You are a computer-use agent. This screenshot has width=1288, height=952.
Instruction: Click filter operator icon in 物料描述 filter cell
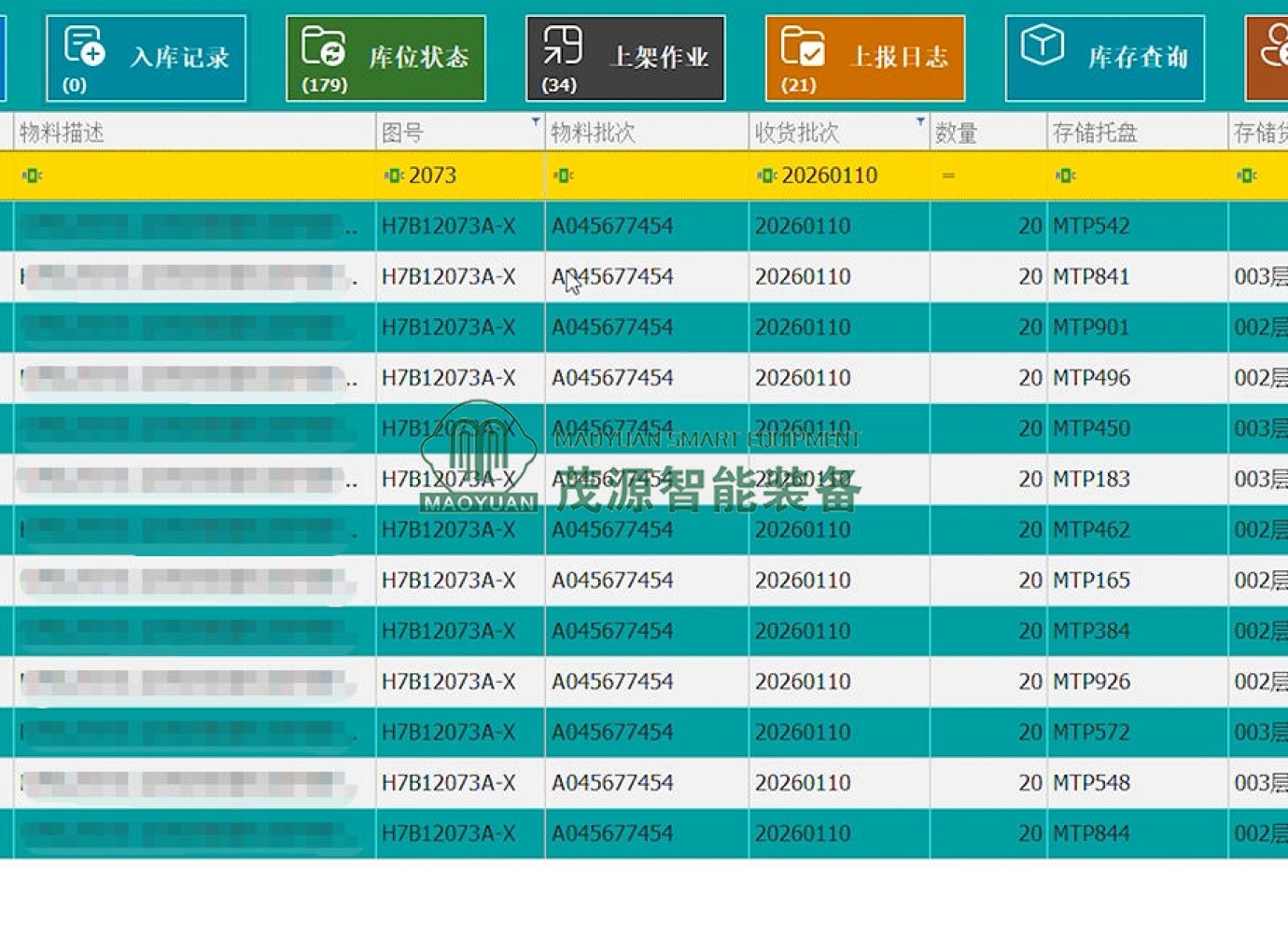tap(32, 175)
